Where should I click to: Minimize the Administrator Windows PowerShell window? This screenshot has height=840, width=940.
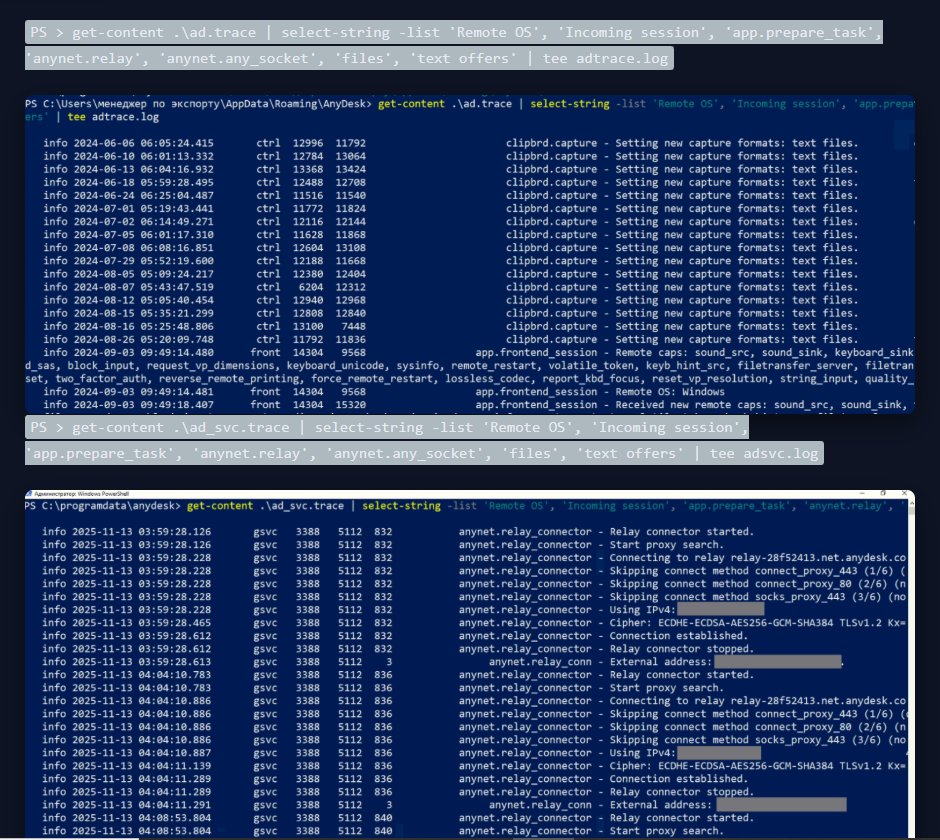(862, 493)
